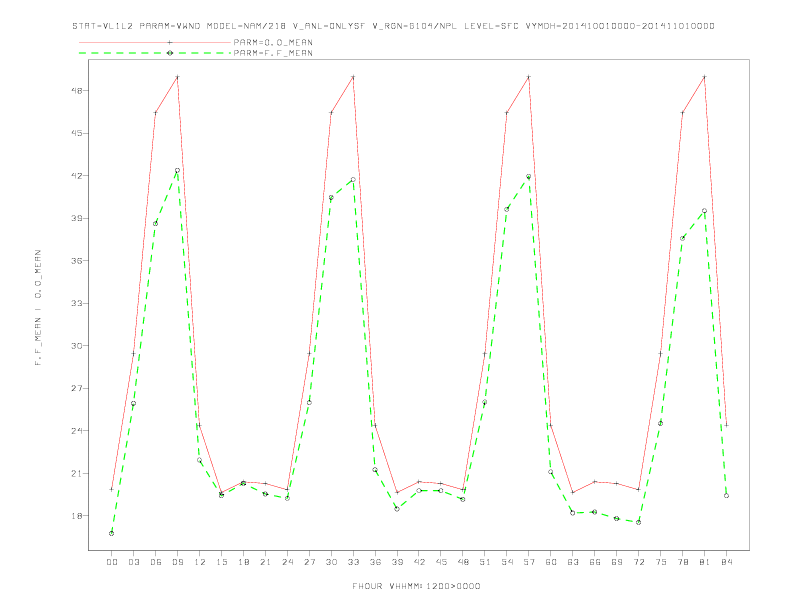Image resolution: width=792 pixels, height=612 pixels.
Task: Click x-axis hour label 33
Action: pos(353,562)
